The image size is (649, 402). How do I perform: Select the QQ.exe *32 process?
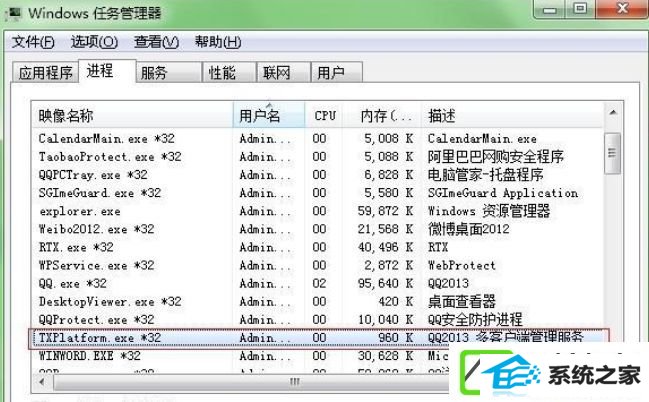tap(318, 284)
